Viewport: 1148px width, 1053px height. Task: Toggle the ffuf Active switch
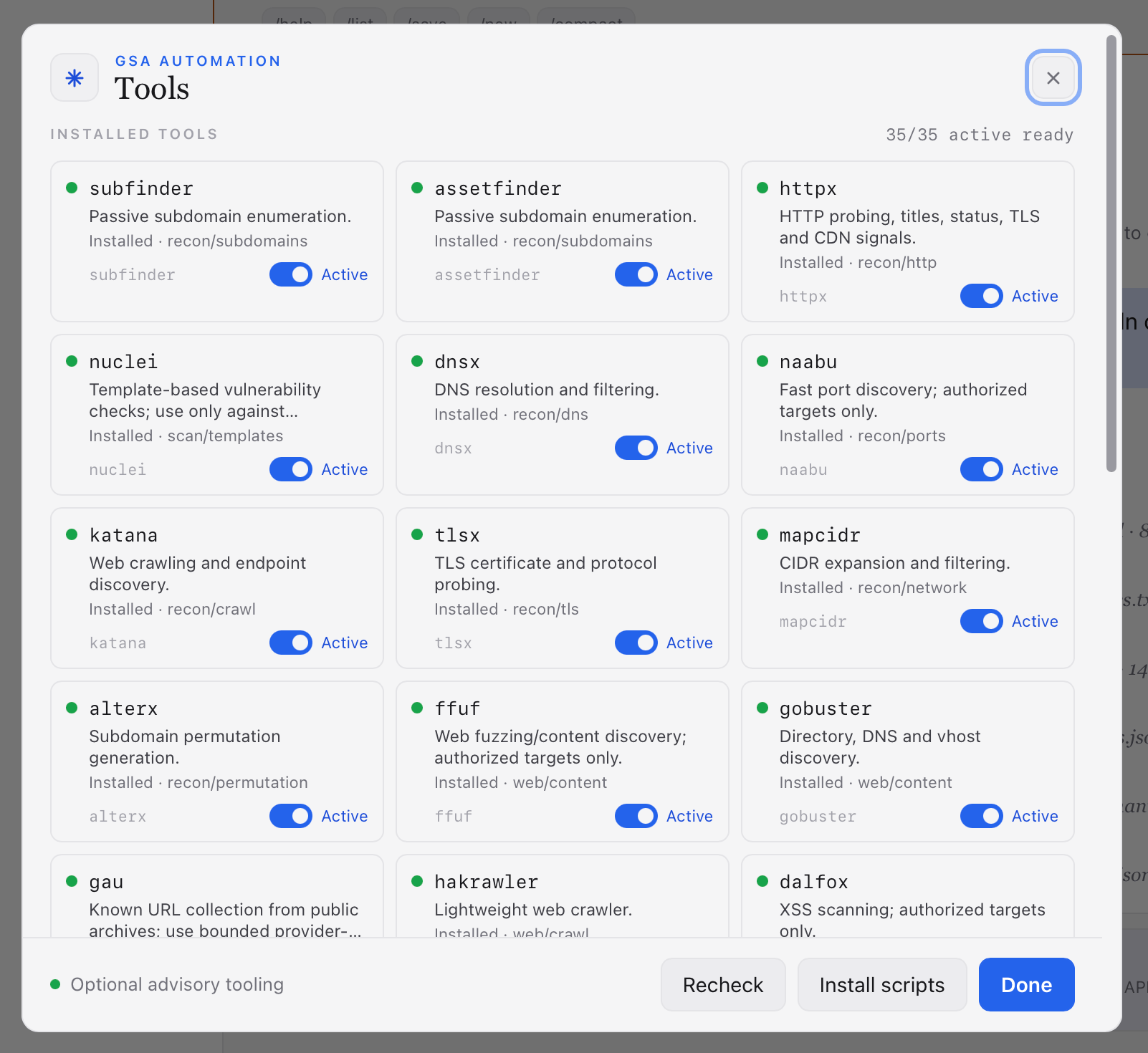pos(636,816)
